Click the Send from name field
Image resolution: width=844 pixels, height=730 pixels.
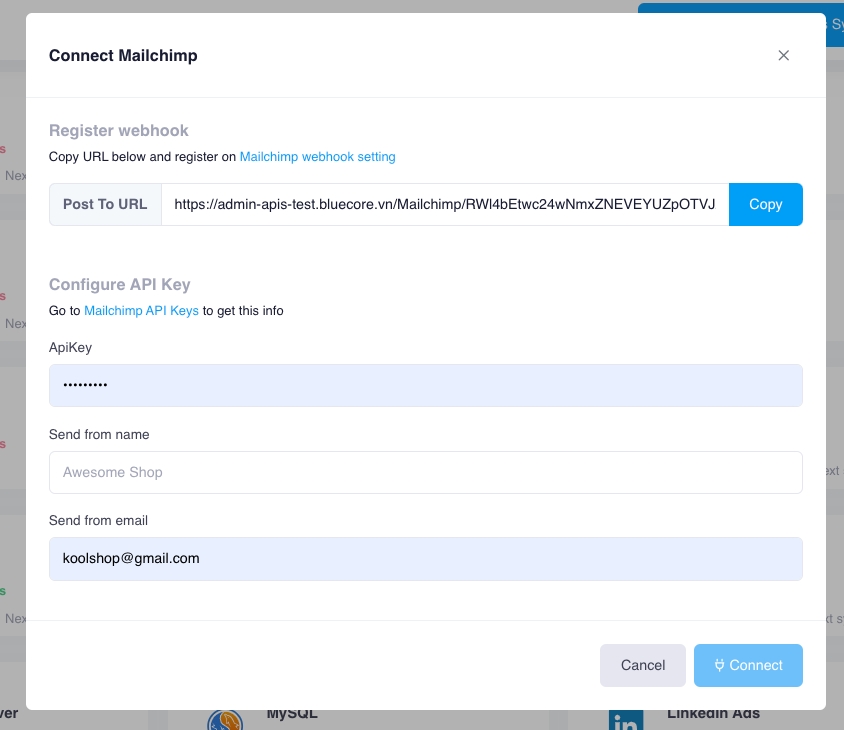click(425, 472)
